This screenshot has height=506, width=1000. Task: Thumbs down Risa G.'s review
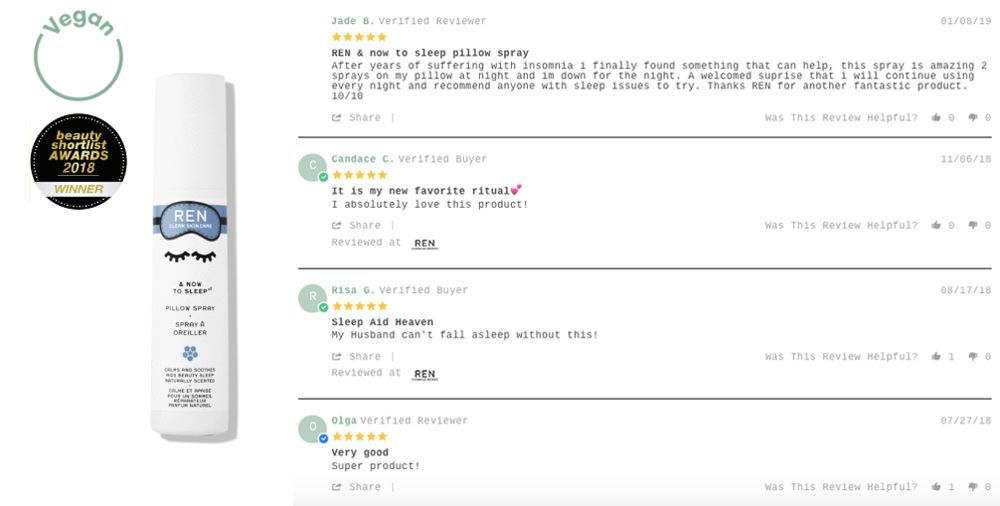click(973, 357)
